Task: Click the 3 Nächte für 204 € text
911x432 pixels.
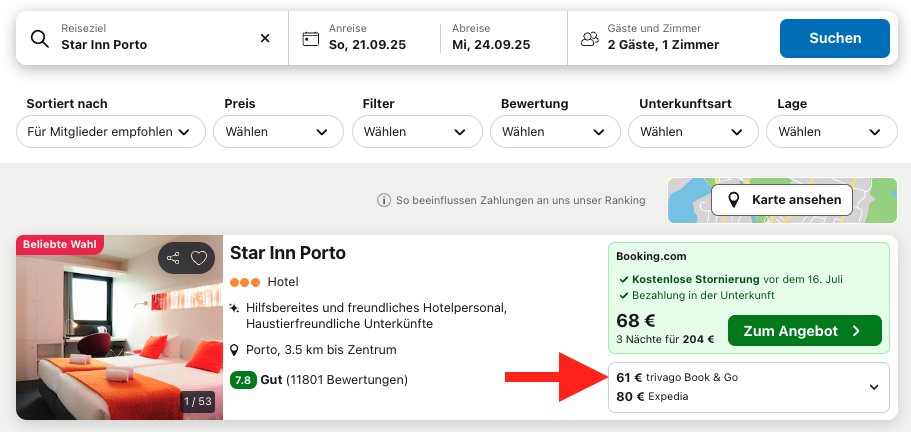Action: [665, 340]
